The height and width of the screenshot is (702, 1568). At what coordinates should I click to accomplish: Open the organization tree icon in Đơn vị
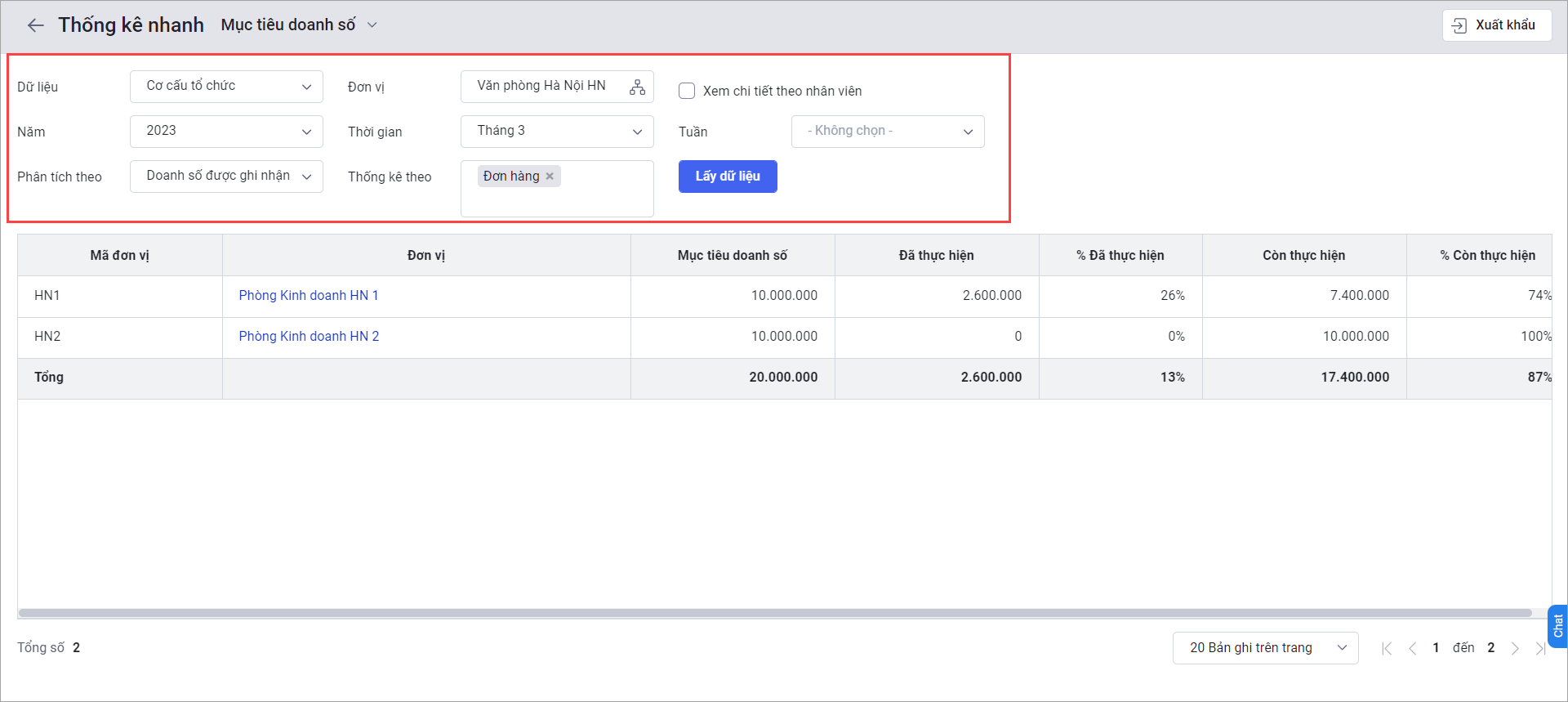pos(637,87)
